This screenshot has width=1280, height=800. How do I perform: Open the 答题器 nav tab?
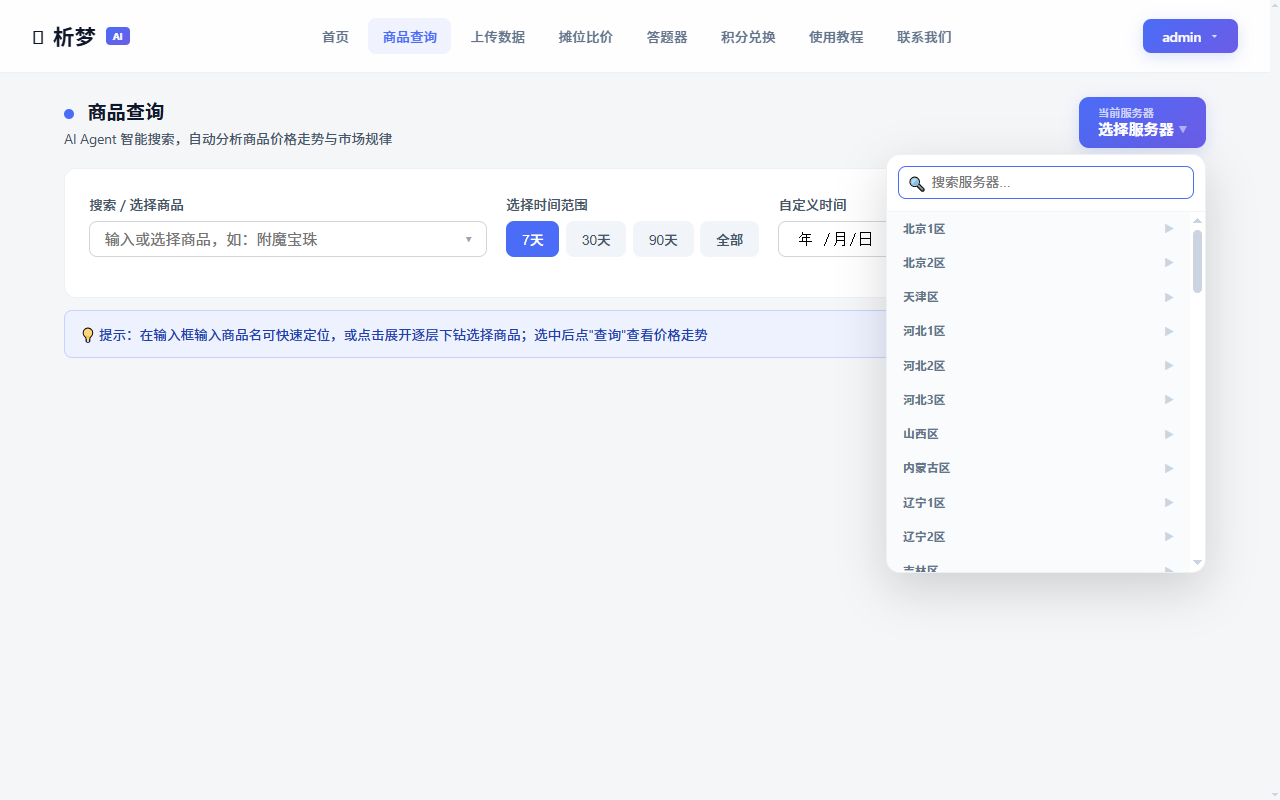click(x=667, y=37)
